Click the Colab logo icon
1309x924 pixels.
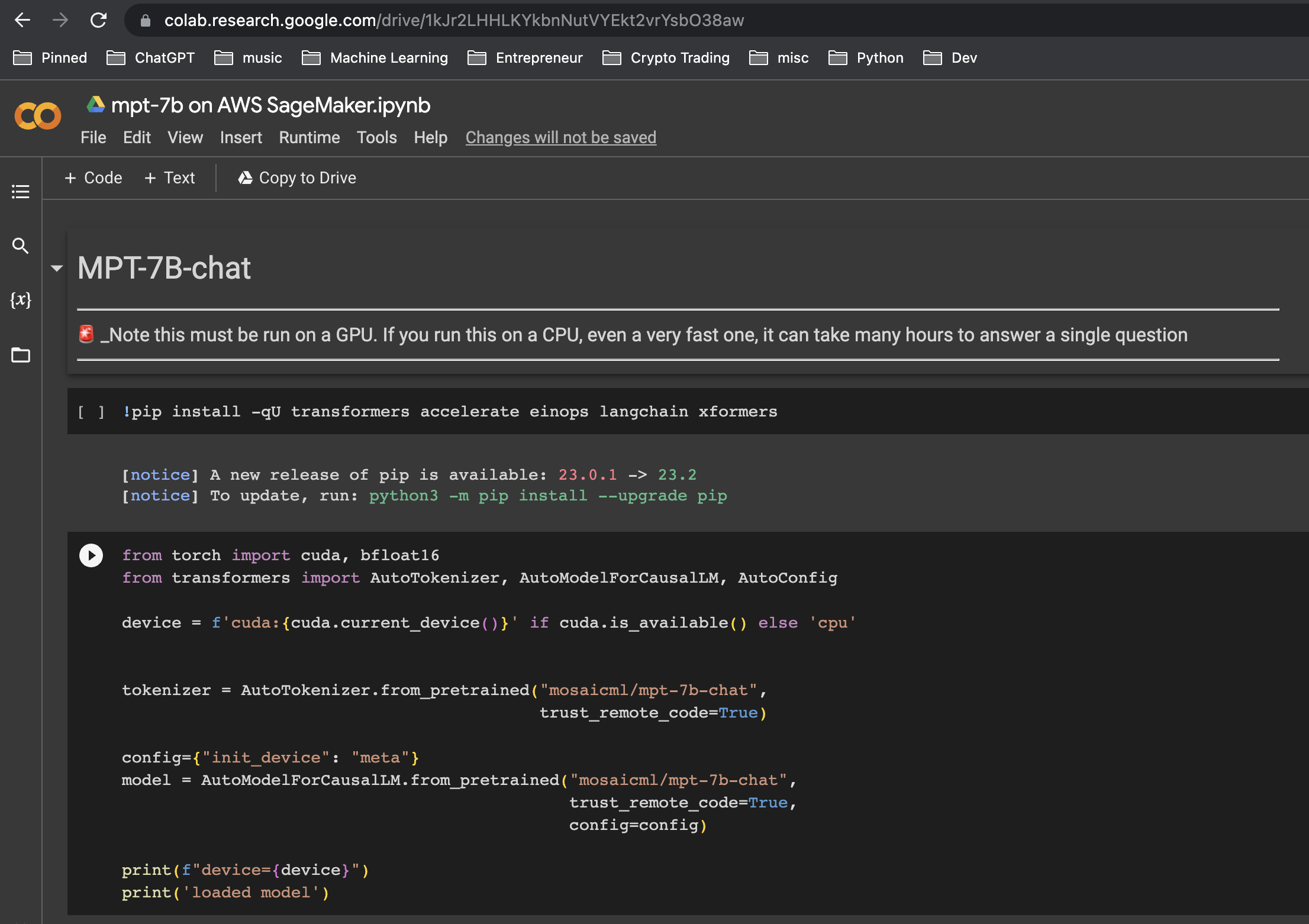tap(38, 116)
